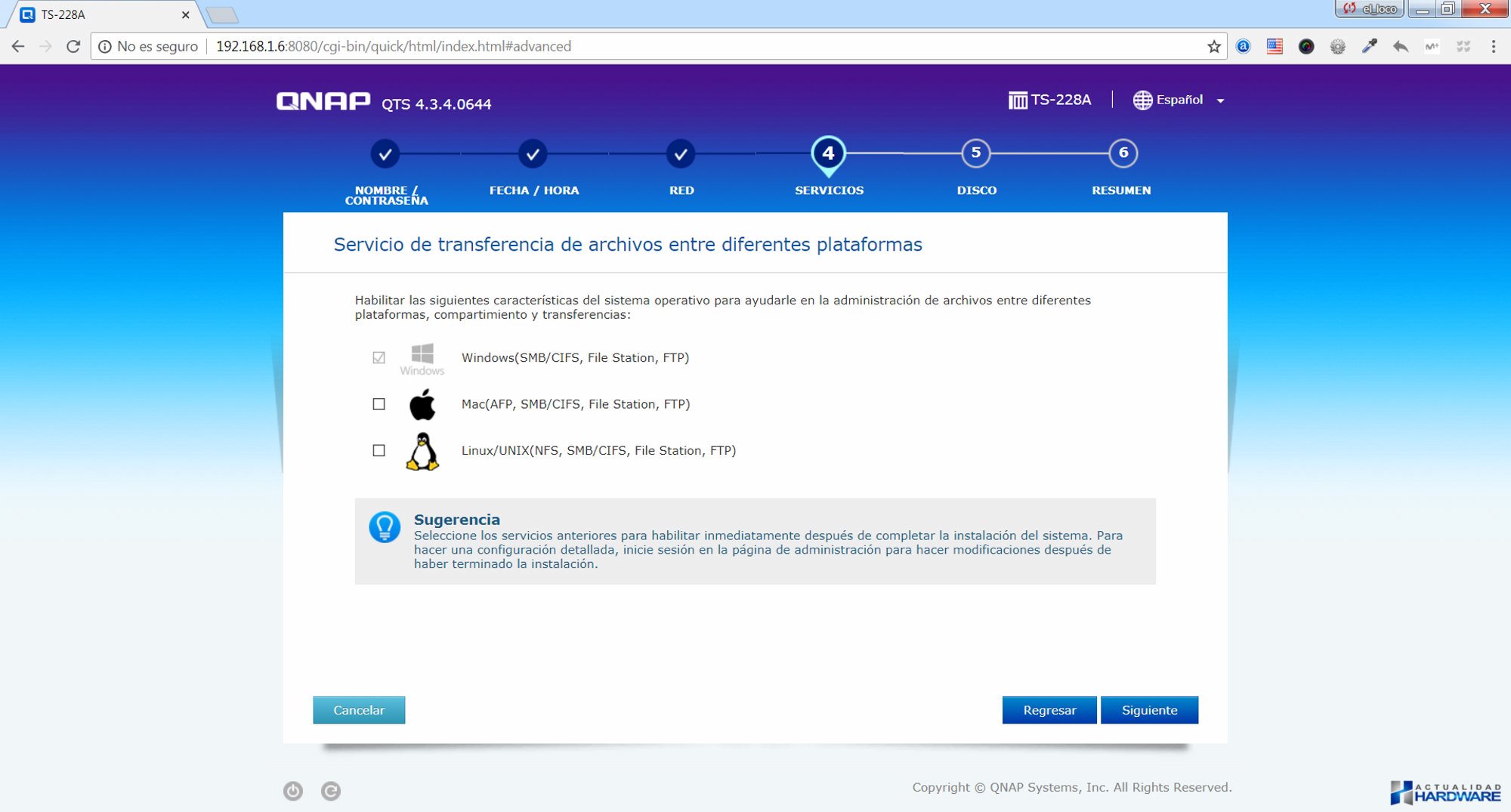Toggle the Windows SMB/CIFS checkbox

pyautogui.click(x=379, y=358)
